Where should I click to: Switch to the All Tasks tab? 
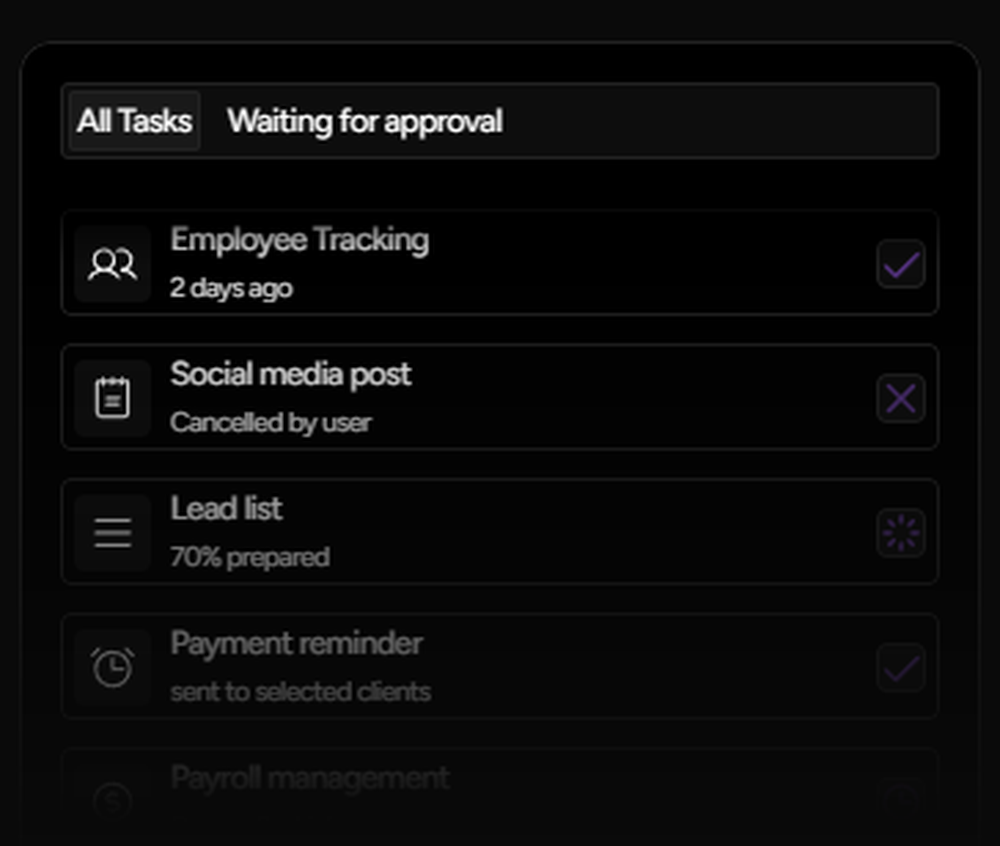coord(133,120)
